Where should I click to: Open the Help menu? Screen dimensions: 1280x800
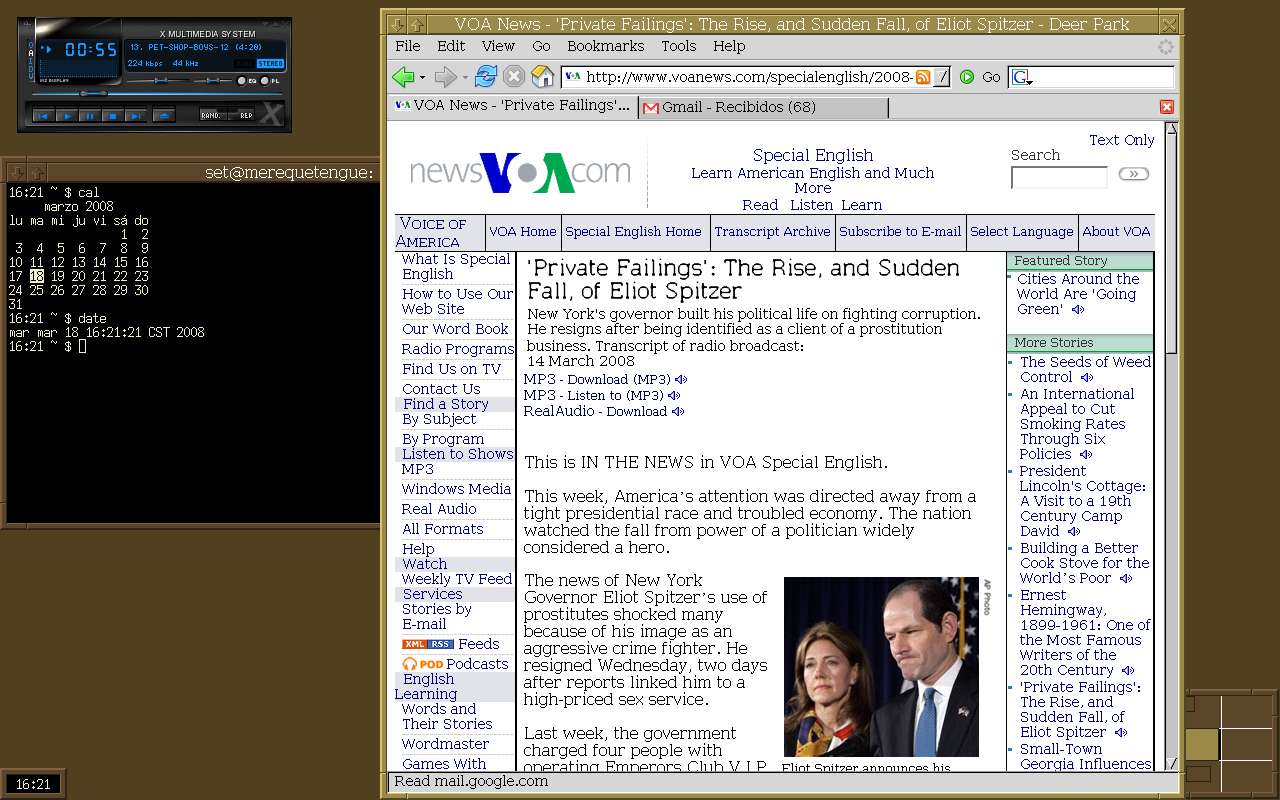729,46
